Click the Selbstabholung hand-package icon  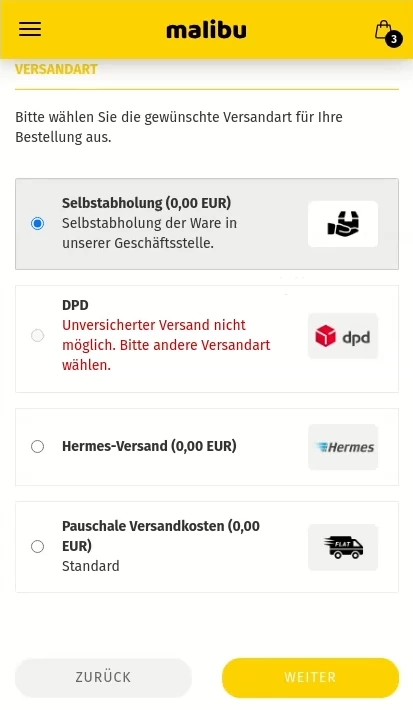coord(343,224)
